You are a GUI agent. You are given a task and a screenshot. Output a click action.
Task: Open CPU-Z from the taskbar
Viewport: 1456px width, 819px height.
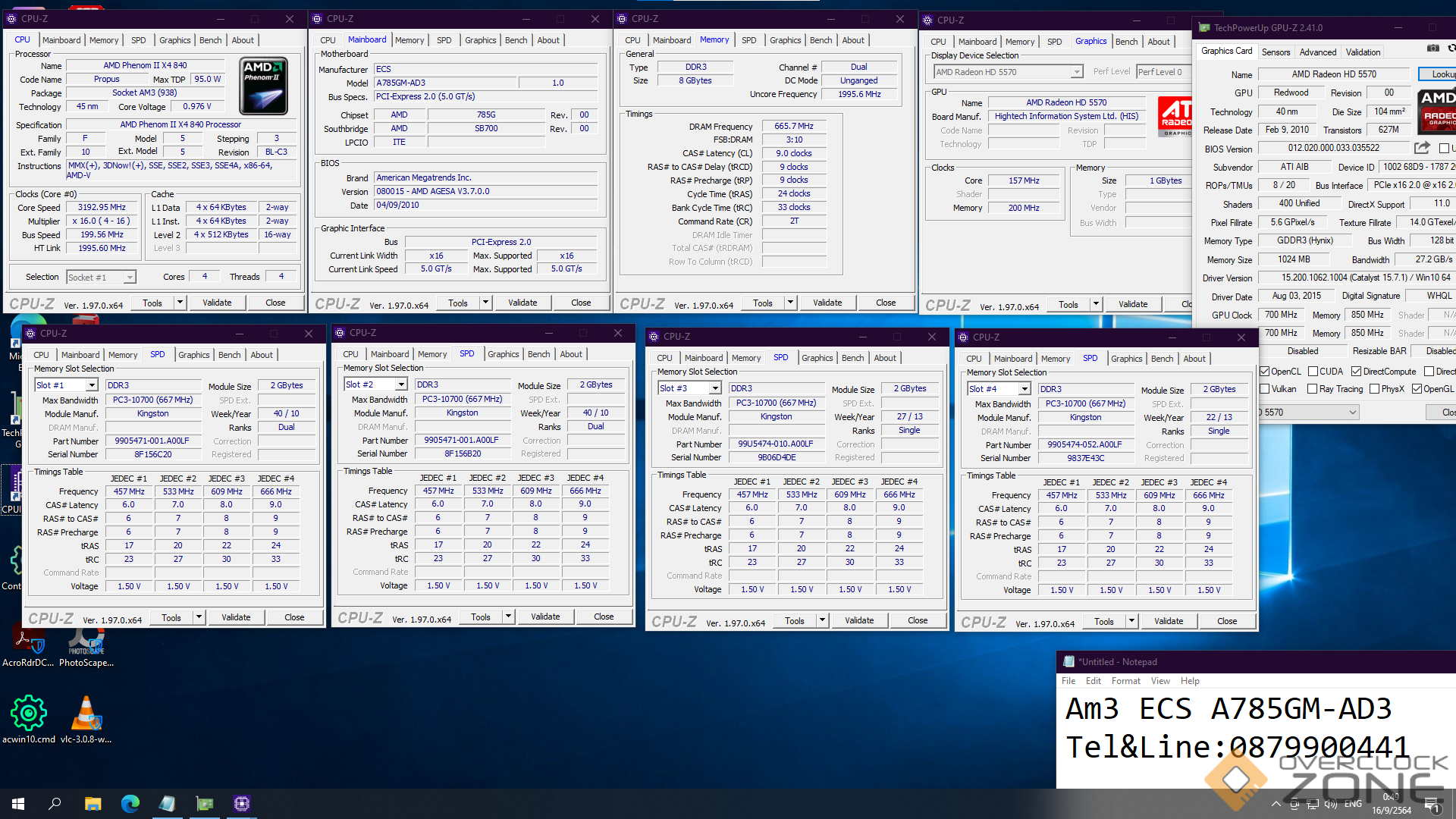pos(242,803)
